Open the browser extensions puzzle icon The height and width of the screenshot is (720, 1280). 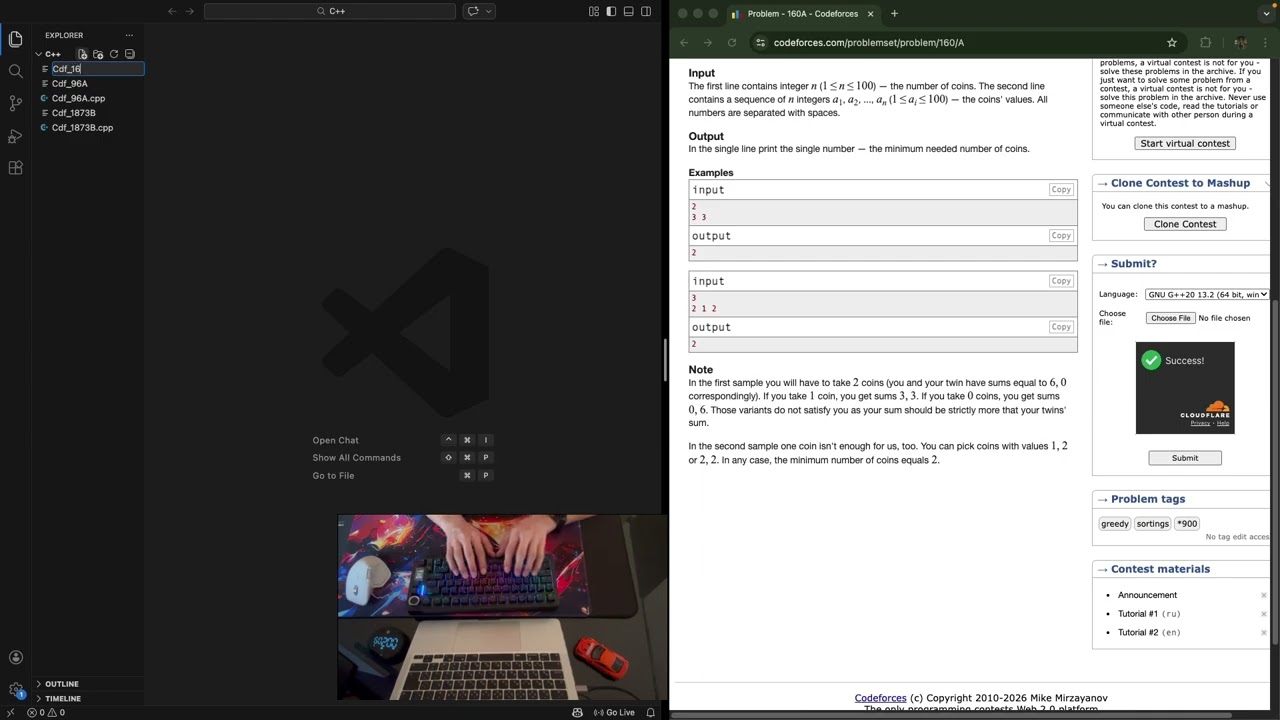(x=1205, y=43)
